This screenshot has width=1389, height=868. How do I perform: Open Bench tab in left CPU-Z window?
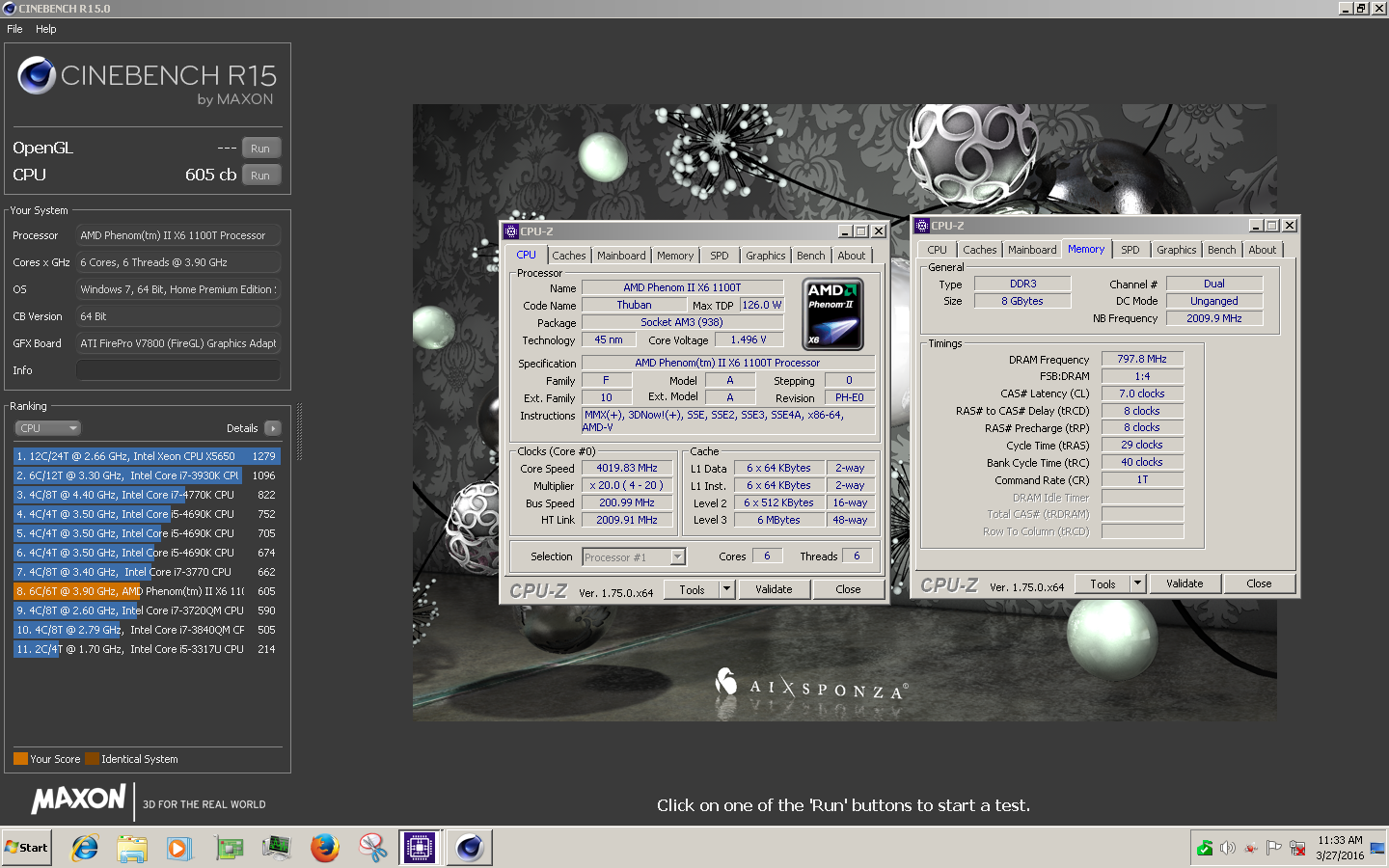[x=811, y=256]
